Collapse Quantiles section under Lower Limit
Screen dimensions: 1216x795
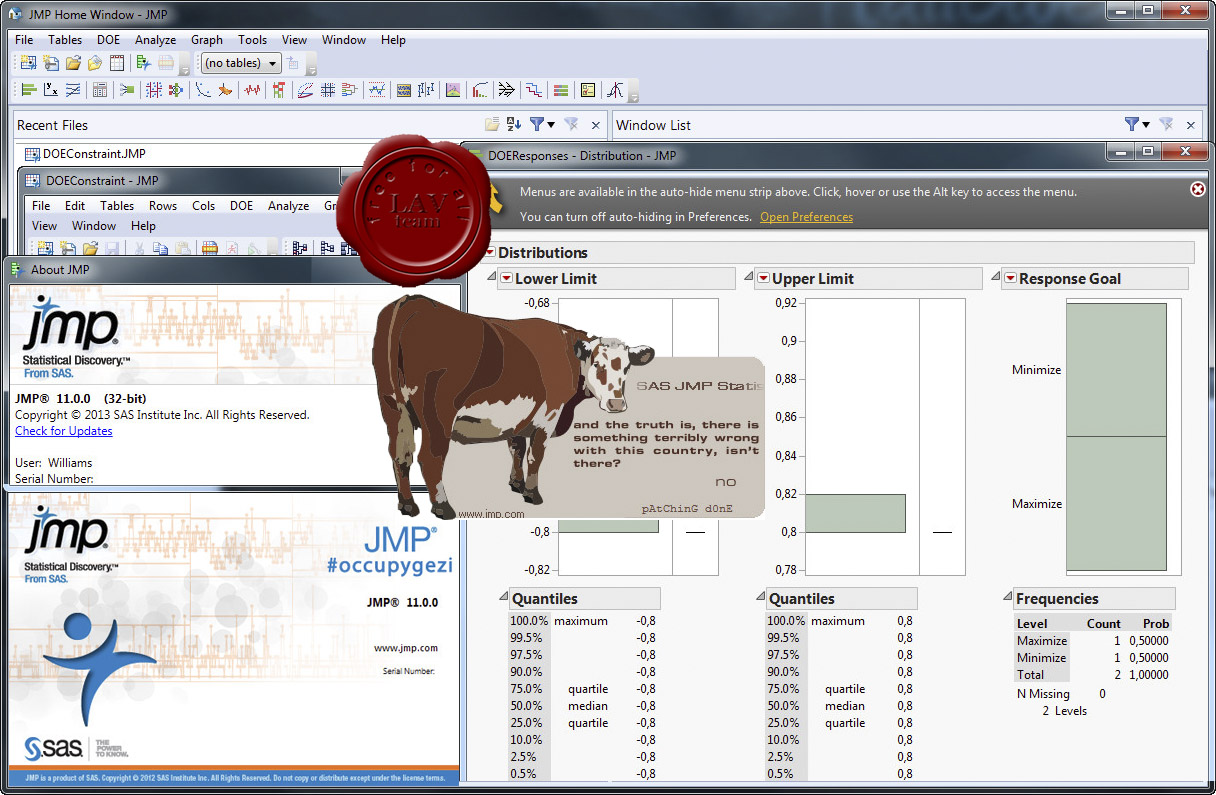coord(502,598)
